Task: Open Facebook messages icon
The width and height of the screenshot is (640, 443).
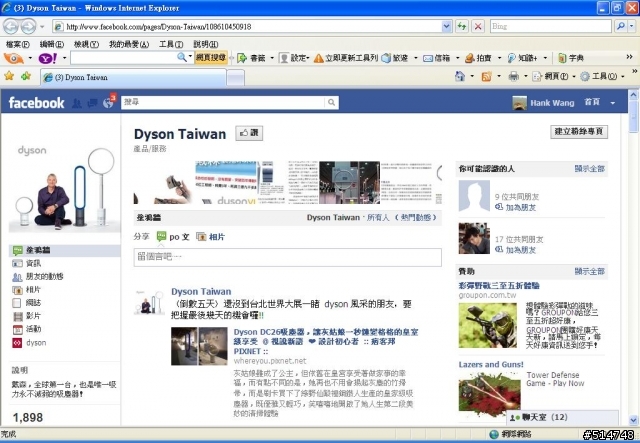Action: pos(92,103)
